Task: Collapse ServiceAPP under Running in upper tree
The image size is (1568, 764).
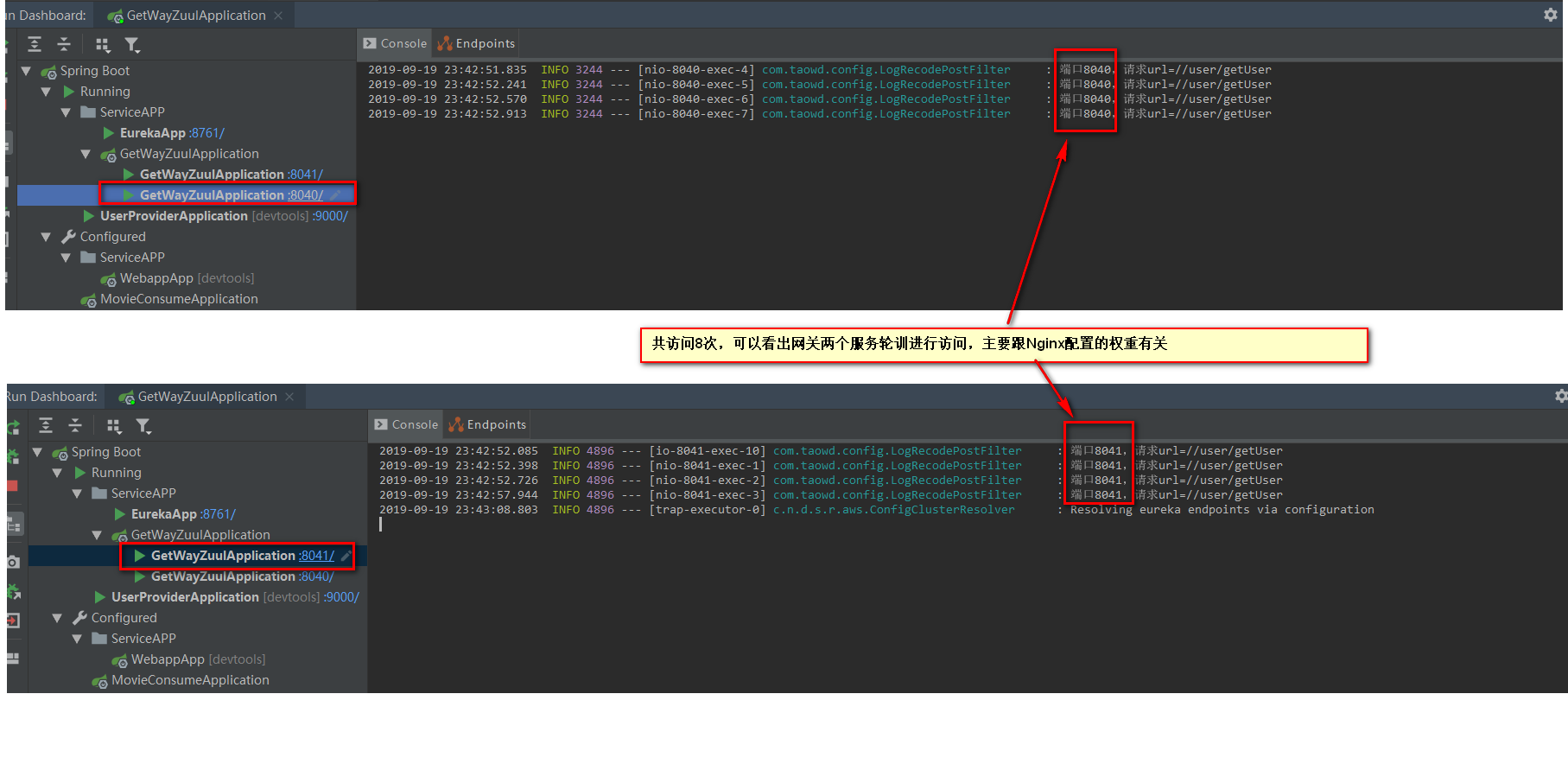Action: 66,112
